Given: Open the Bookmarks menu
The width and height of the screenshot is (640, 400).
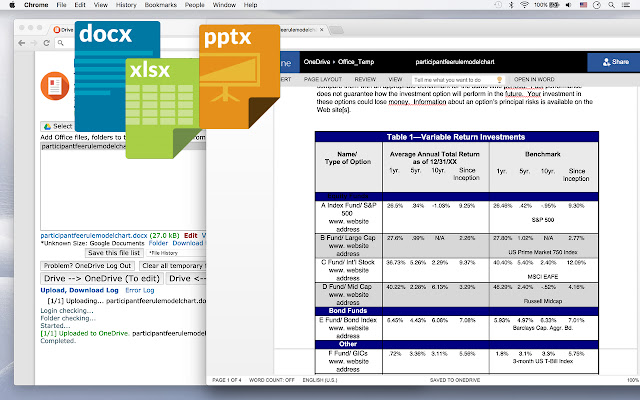Looking at the screenshot, I should (160, 5).
